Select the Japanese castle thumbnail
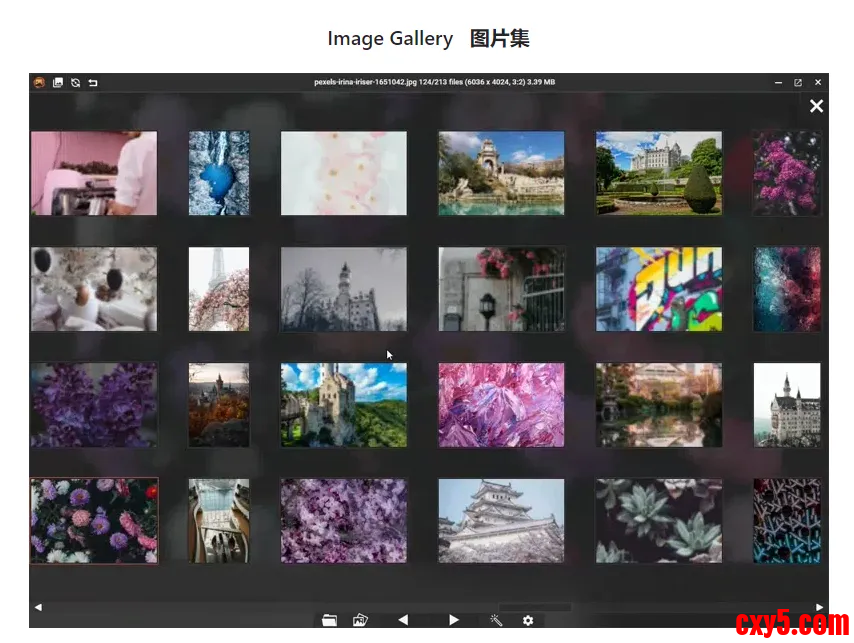The image size is (854, 643). [501, 520]
